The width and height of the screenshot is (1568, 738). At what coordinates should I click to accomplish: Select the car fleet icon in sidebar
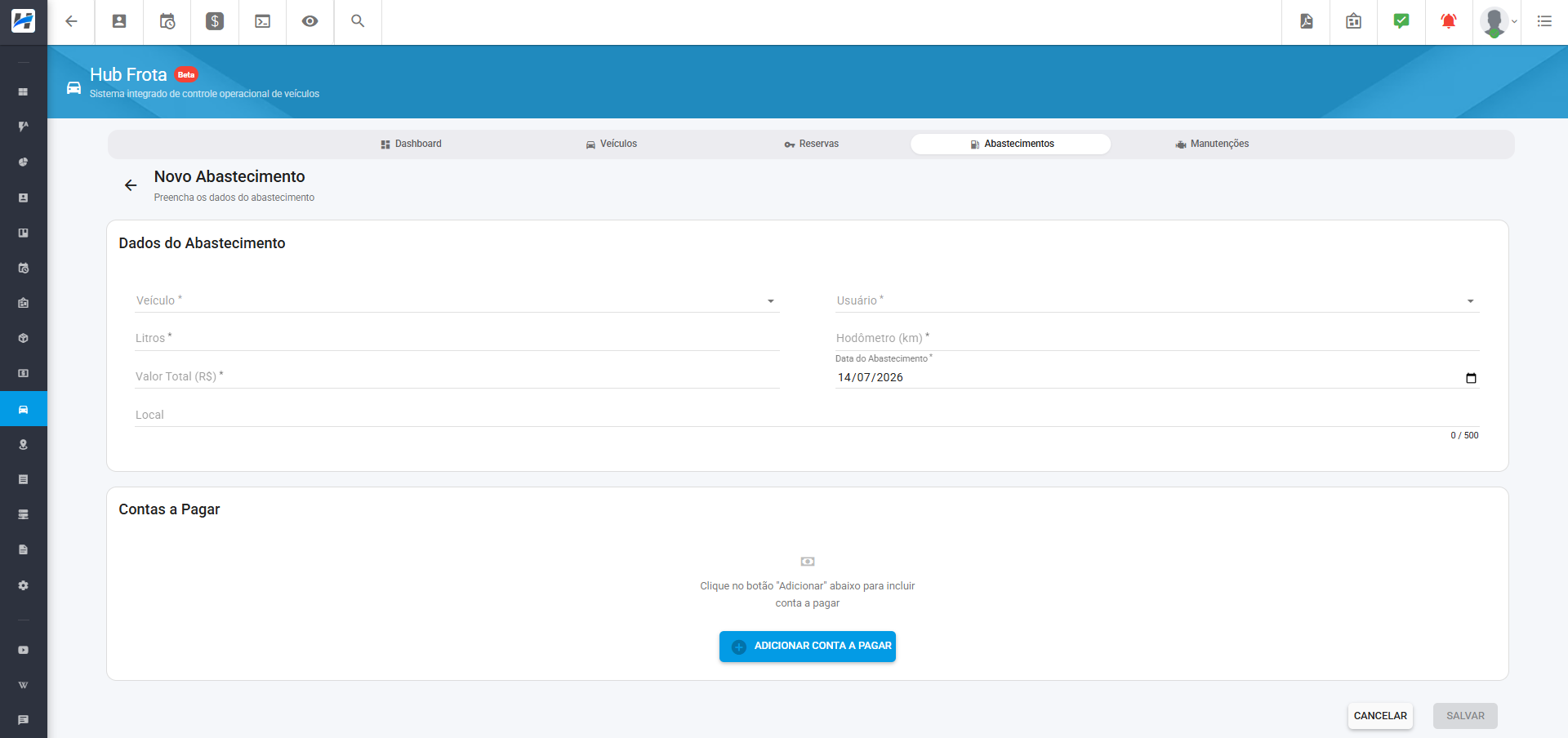tap(24, 409)
